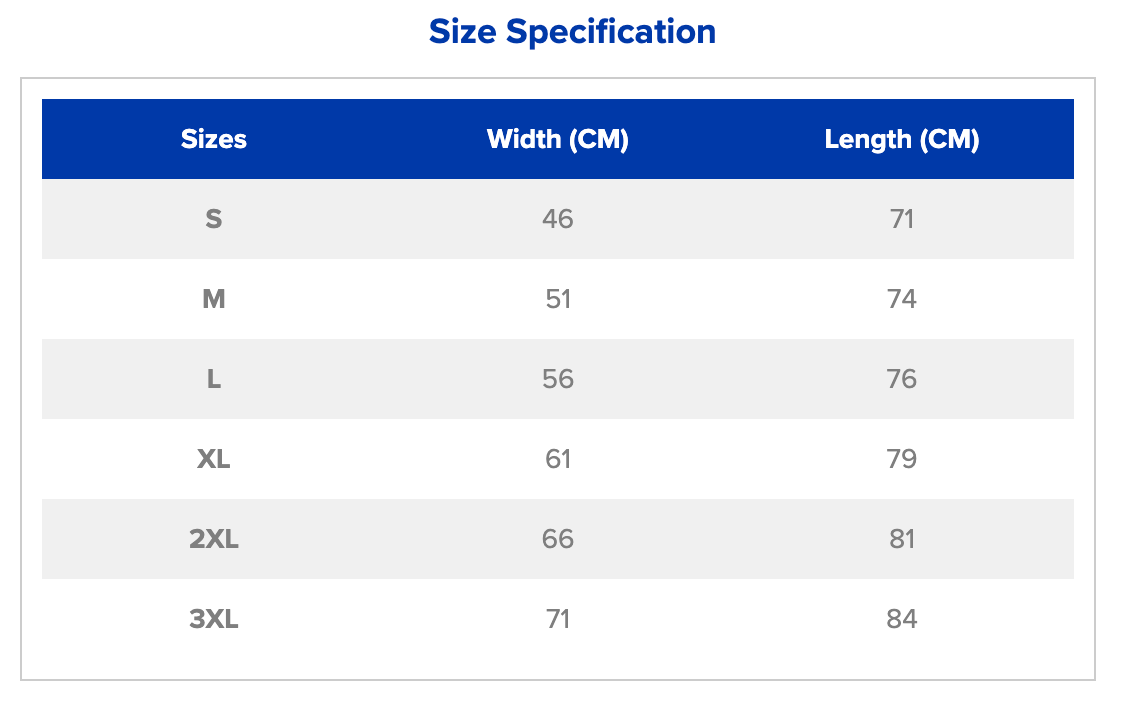Click width value 51 for size M
Screen dimensions: 1124x710
(558, 299)
